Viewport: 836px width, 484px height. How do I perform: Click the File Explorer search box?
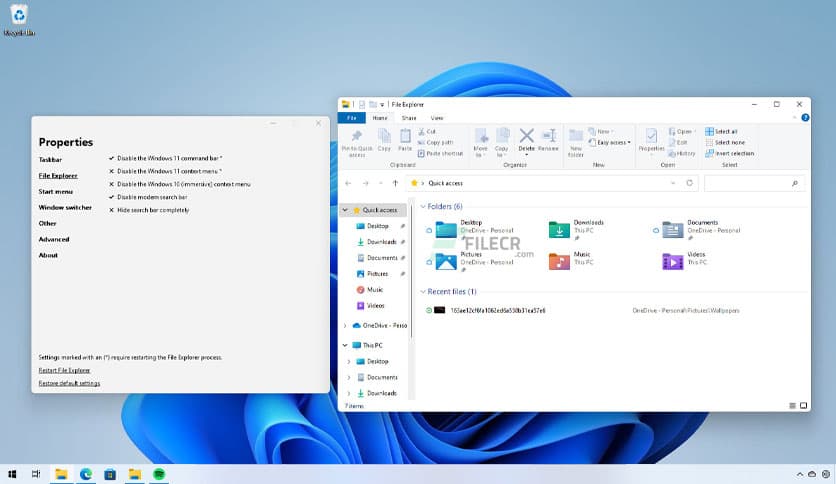(752, 184)
